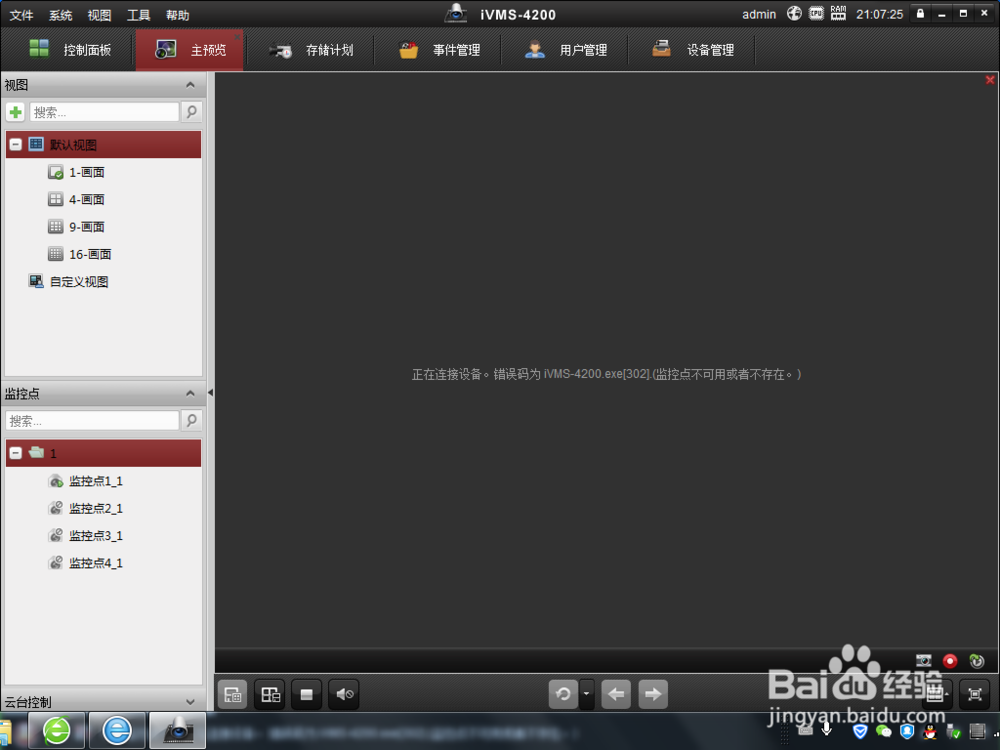Collapse the 视图 panel with its chevron
The height and width of the screenshot is (750, 1000).
click(x=190, y=85)
